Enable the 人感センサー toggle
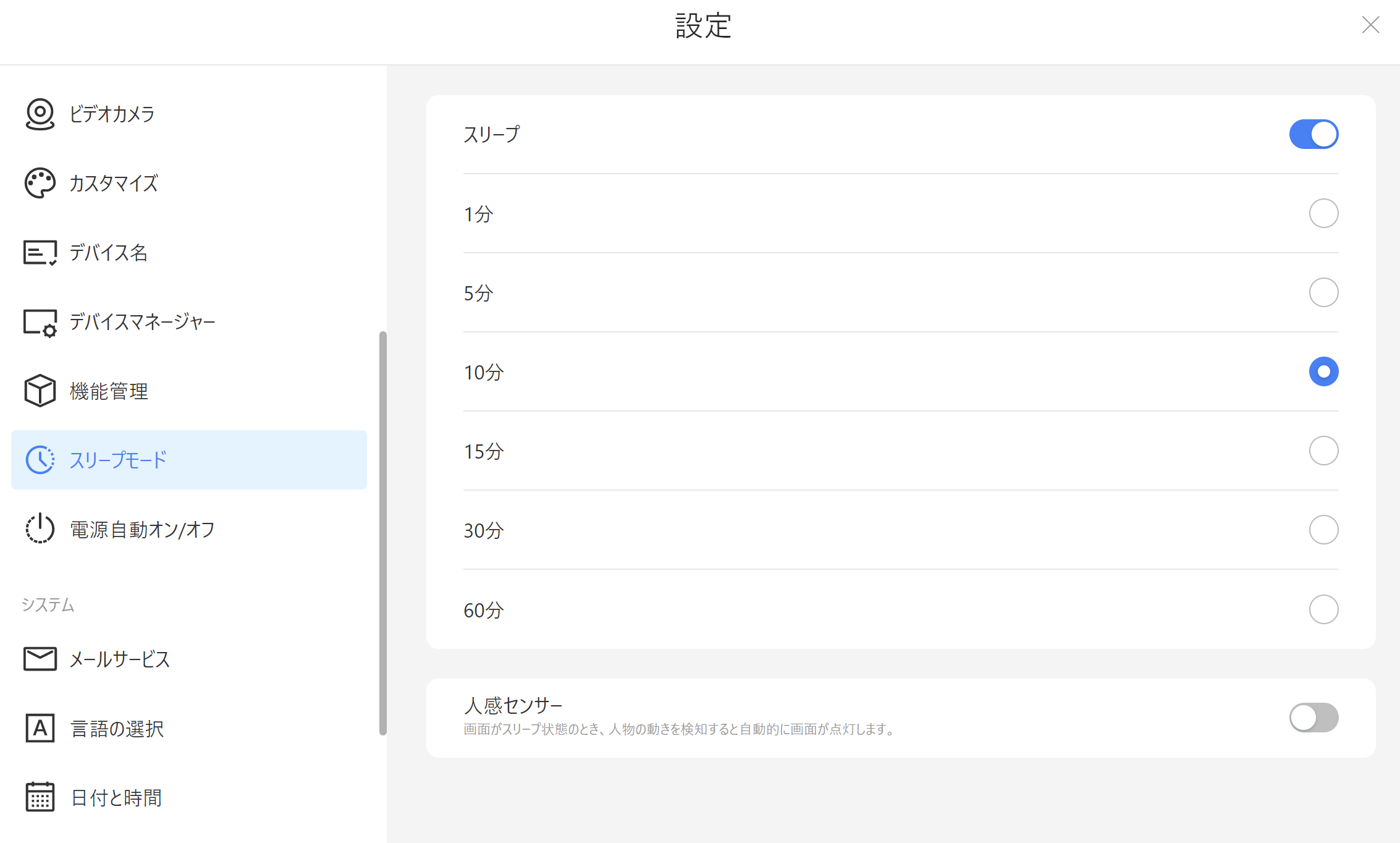Viewport: 1400px width, 843px height. coord(1314,718)
